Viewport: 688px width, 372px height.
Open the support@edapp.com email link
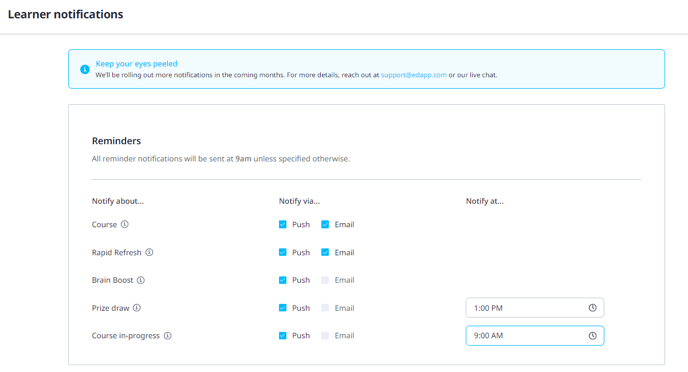[x=414, y=75]
